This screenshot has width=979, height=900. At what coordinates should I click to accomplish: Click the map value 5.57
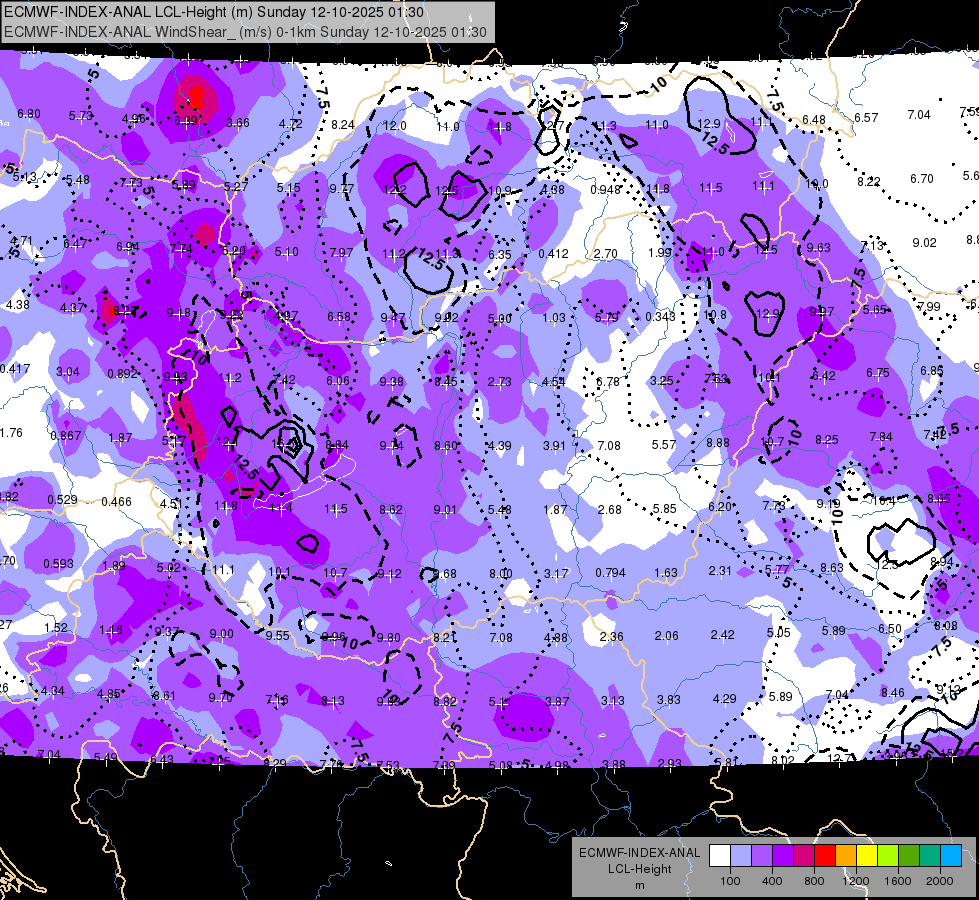coord(664,444)
